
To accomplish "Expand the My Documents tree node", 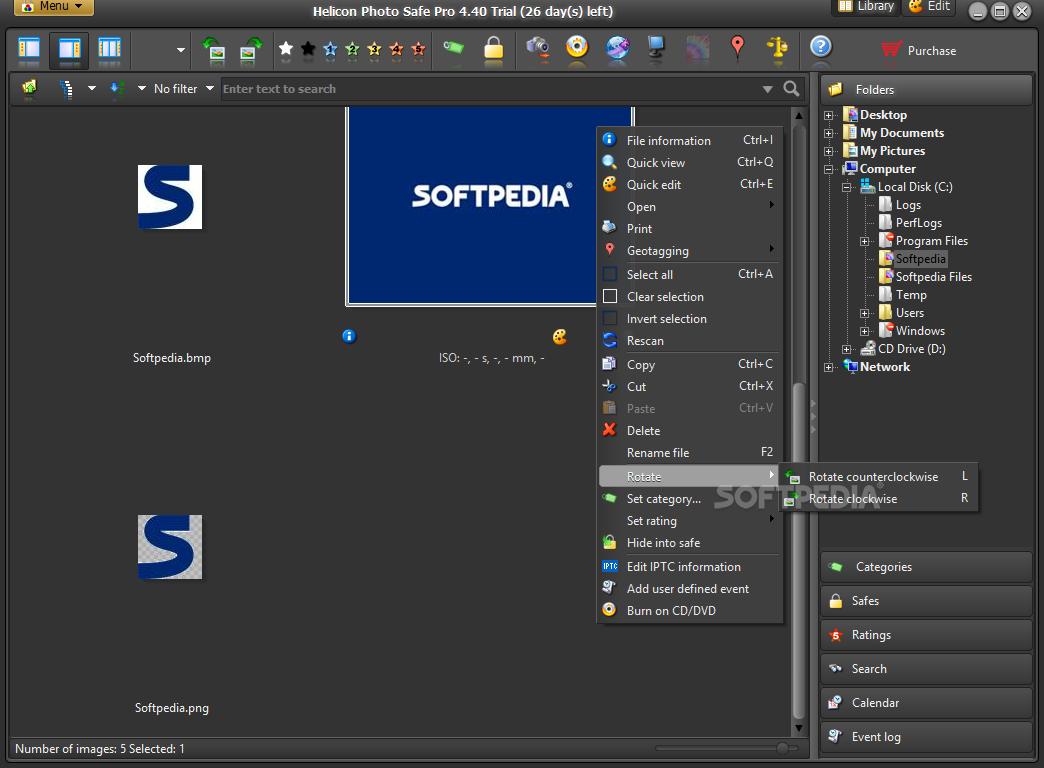I will pos(829,133).
